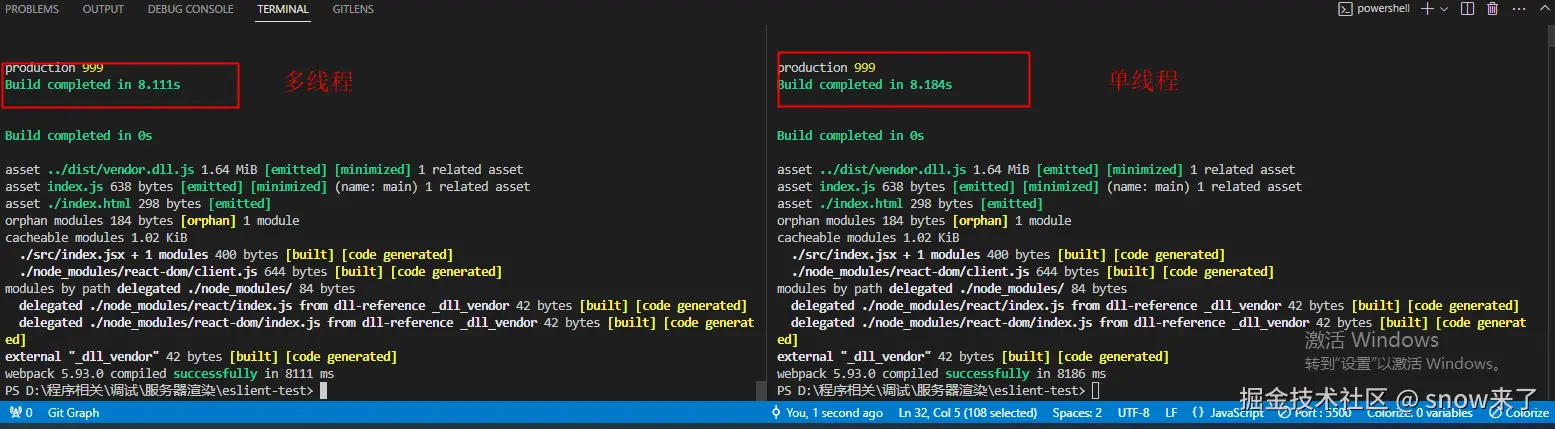This screenshot has width=1555, height=429.
Task: Change the LF end-of-line sequence
Action: coord(1171,413)
